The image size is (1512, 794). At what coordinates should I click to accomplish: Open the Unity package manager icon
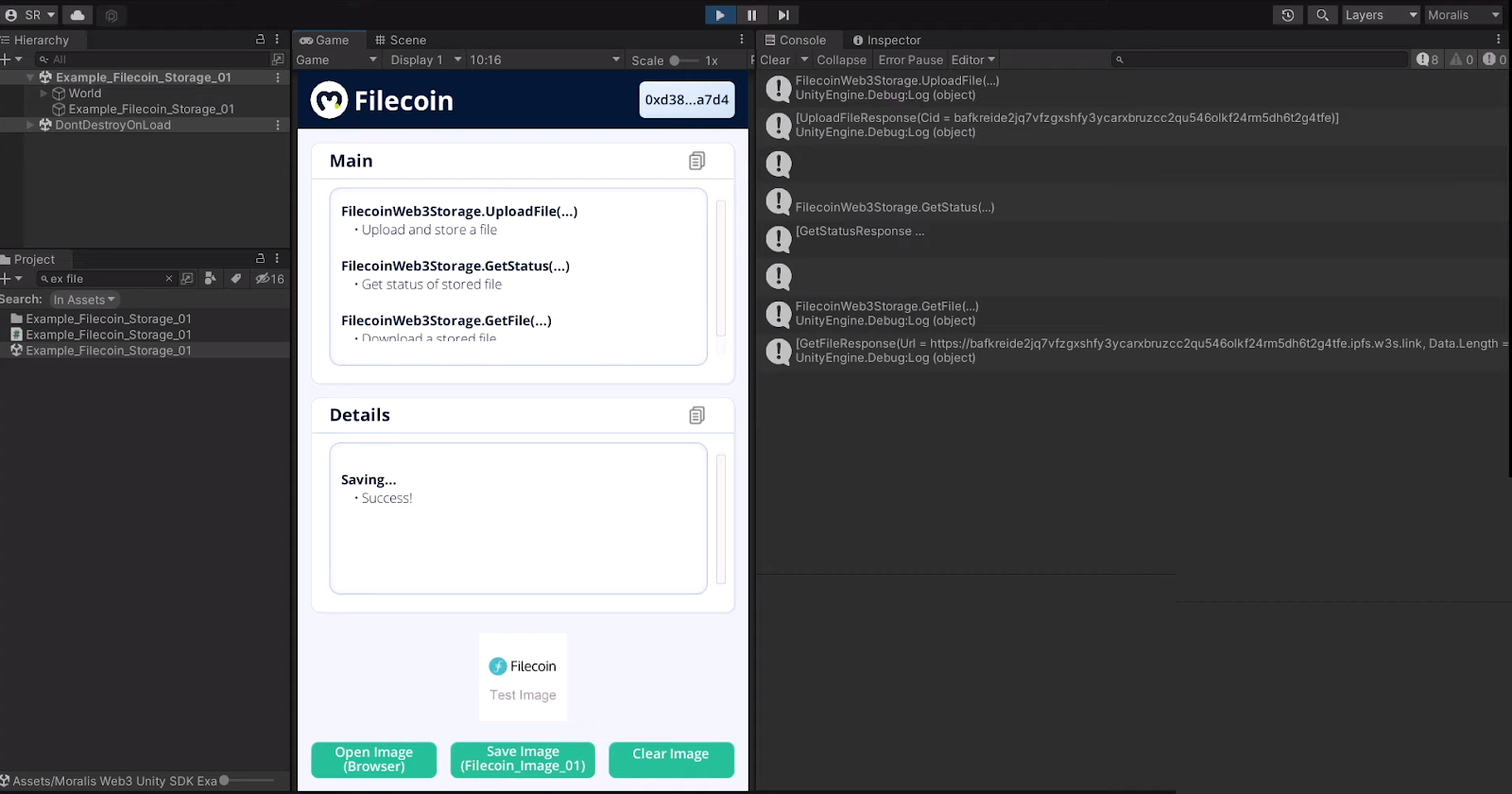point(112,15)
